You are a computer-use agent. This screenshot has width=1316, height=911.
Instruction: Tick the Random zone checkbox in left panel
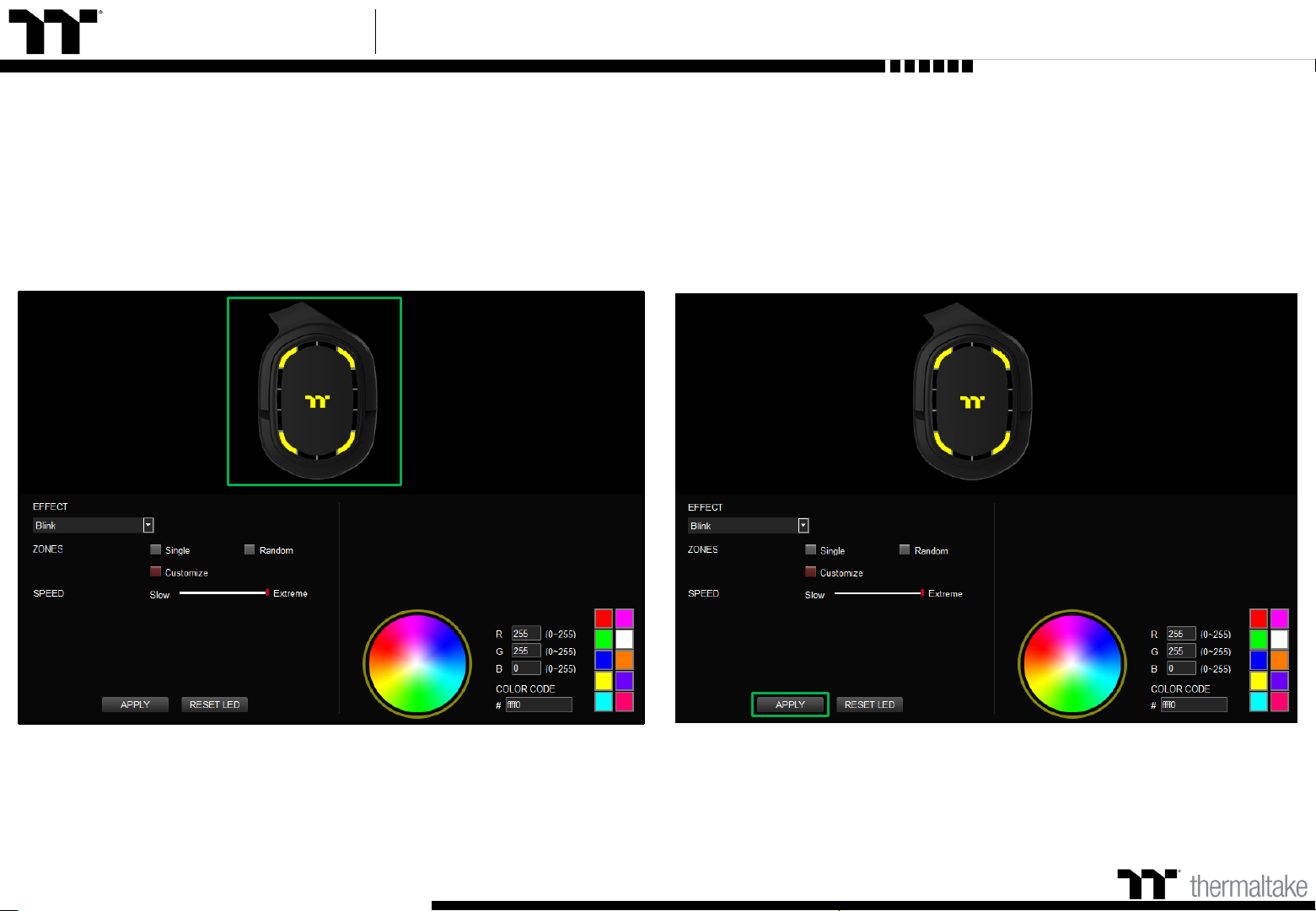coord(250,549)
